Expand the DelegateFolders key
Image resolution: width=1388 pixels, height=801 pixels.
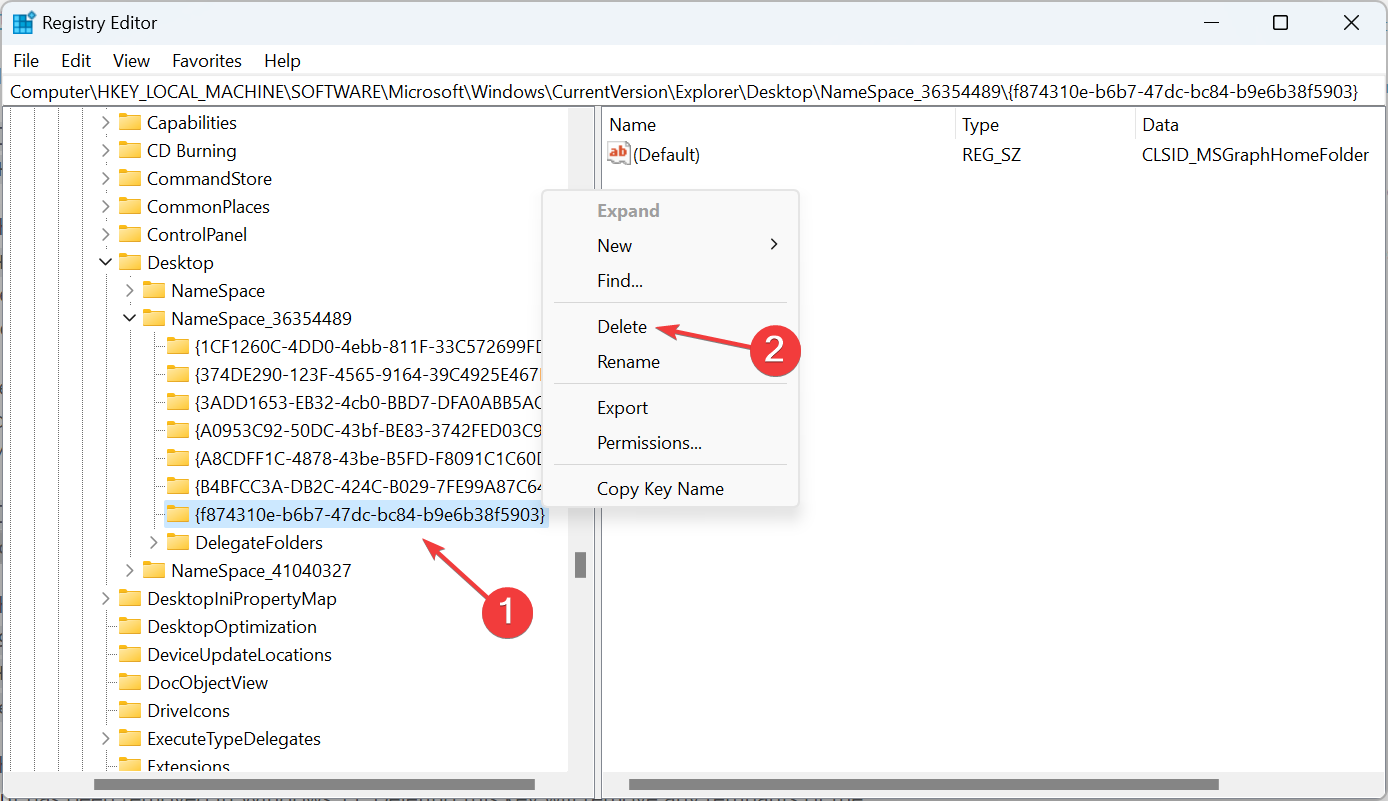click(154, 543)
